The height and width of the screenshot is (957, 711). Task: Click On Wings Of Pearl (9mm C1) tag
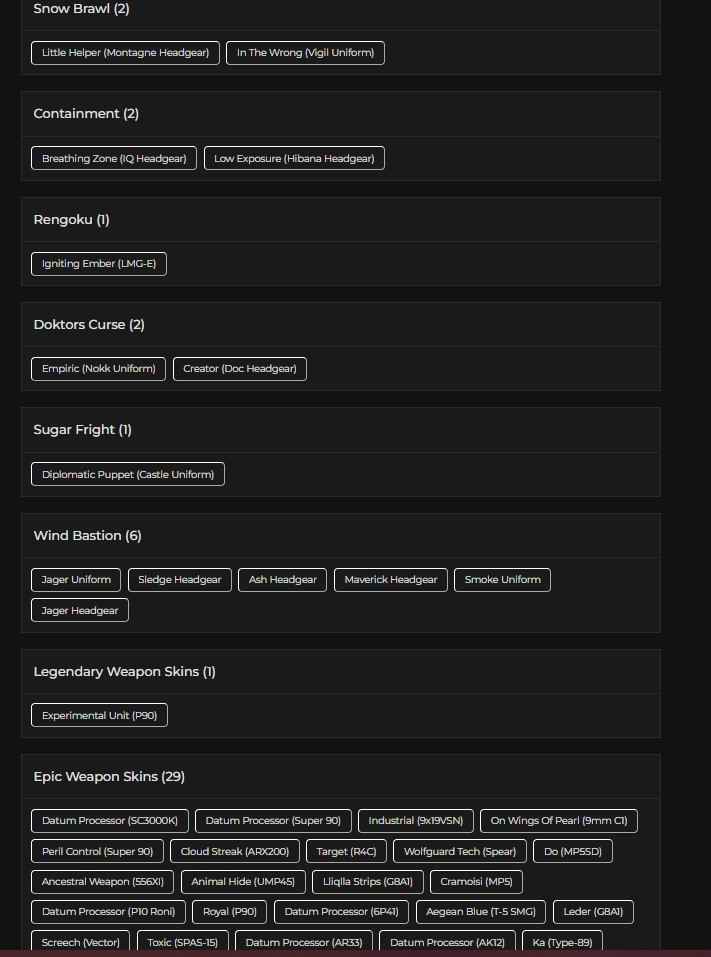click(558, 821)
